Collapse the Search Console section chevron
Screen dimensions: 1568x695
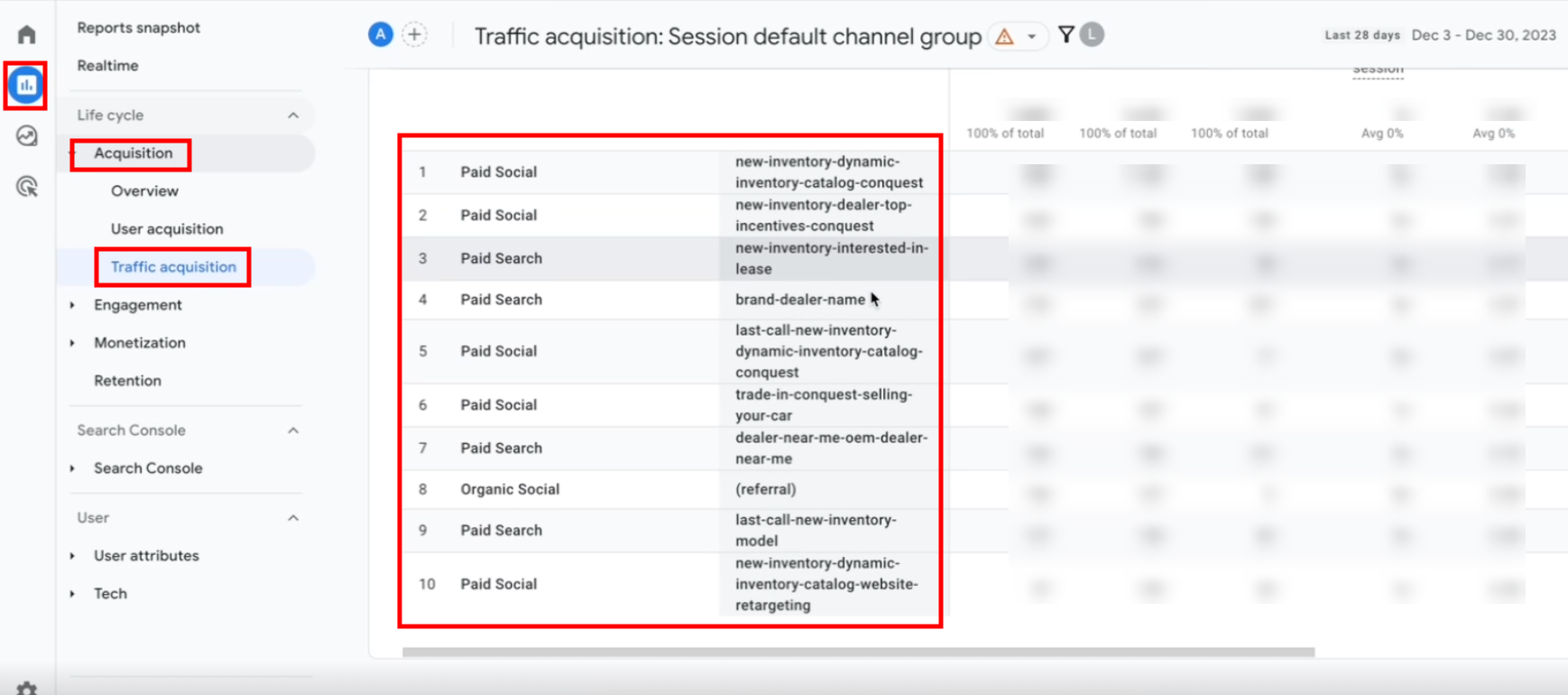pos(293,431)
